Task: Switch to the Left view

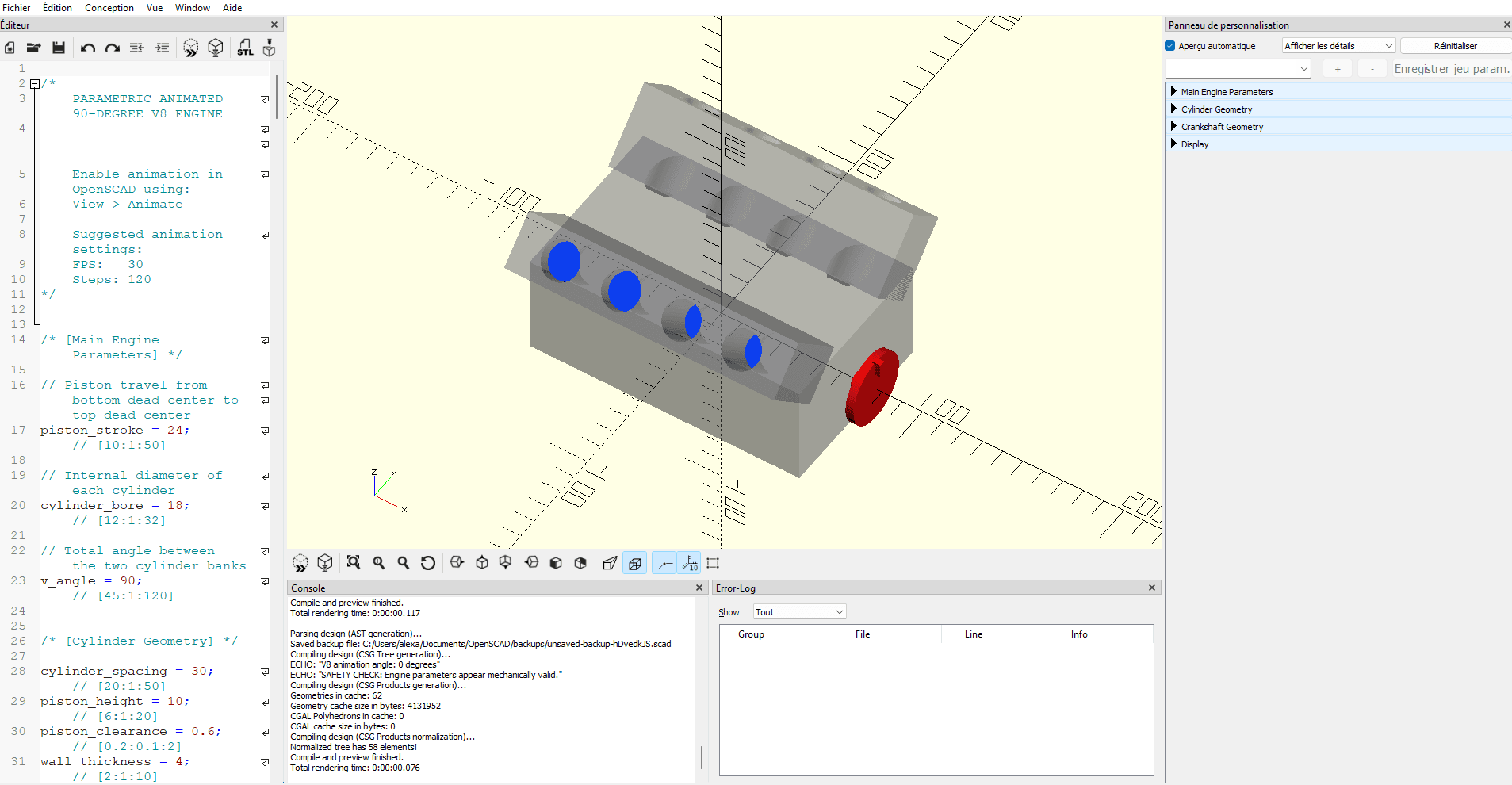Action: pyautogui.click(x=531, y=563)
